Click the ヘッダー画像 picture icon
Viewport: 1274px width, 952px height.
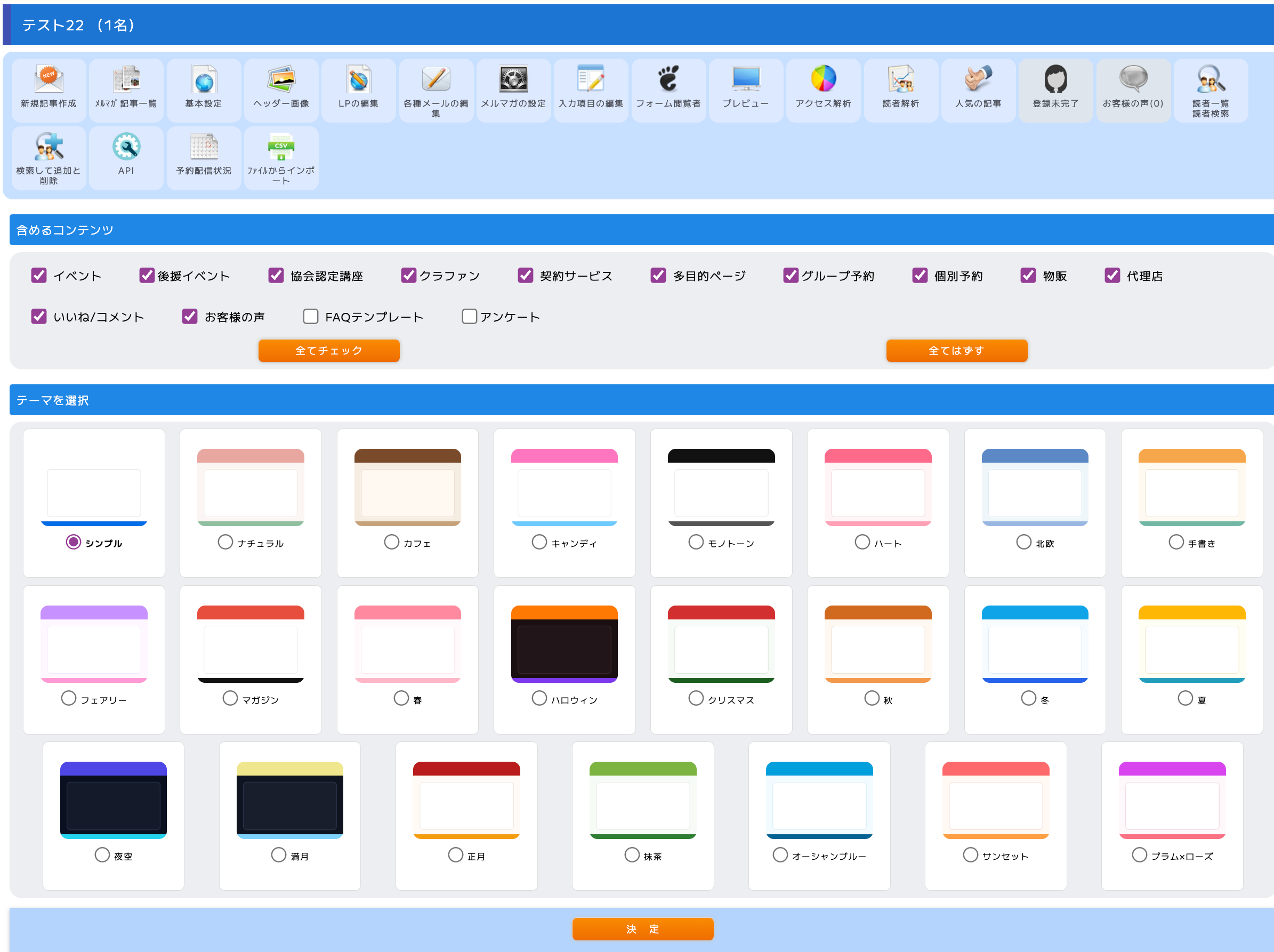281,79
